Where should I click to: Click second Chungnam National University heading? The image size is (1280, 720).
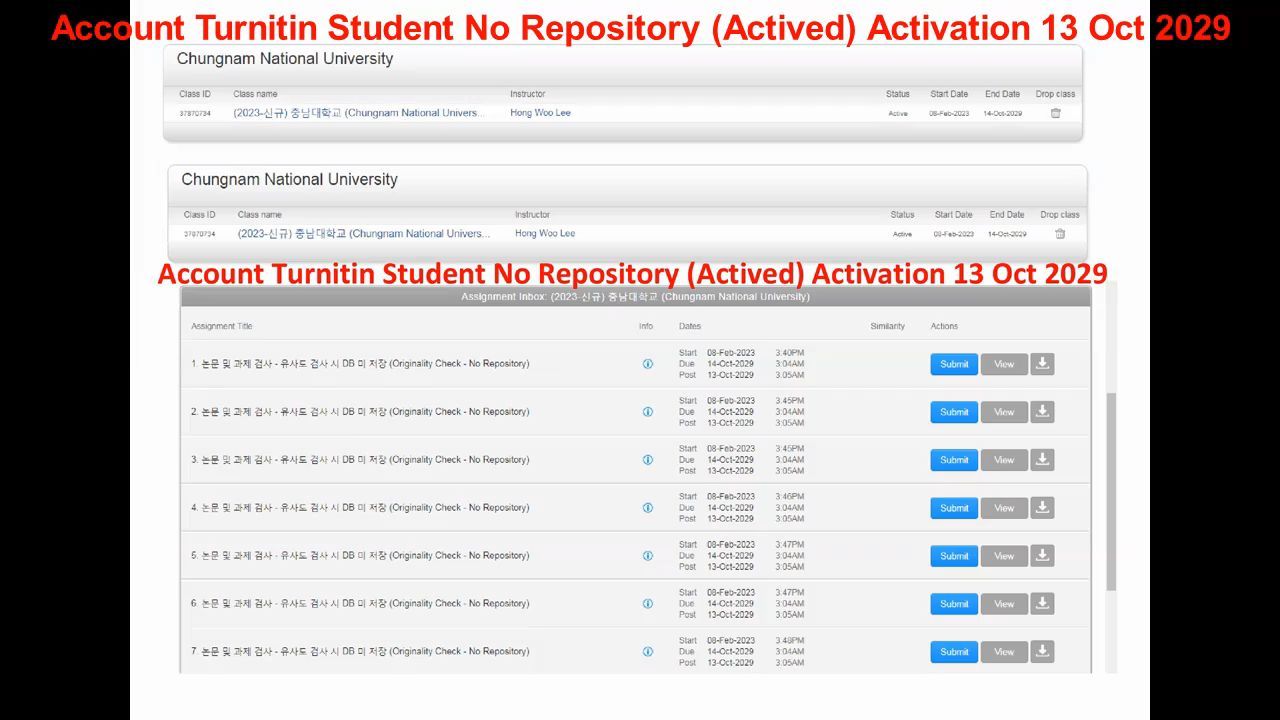(289, 180)
